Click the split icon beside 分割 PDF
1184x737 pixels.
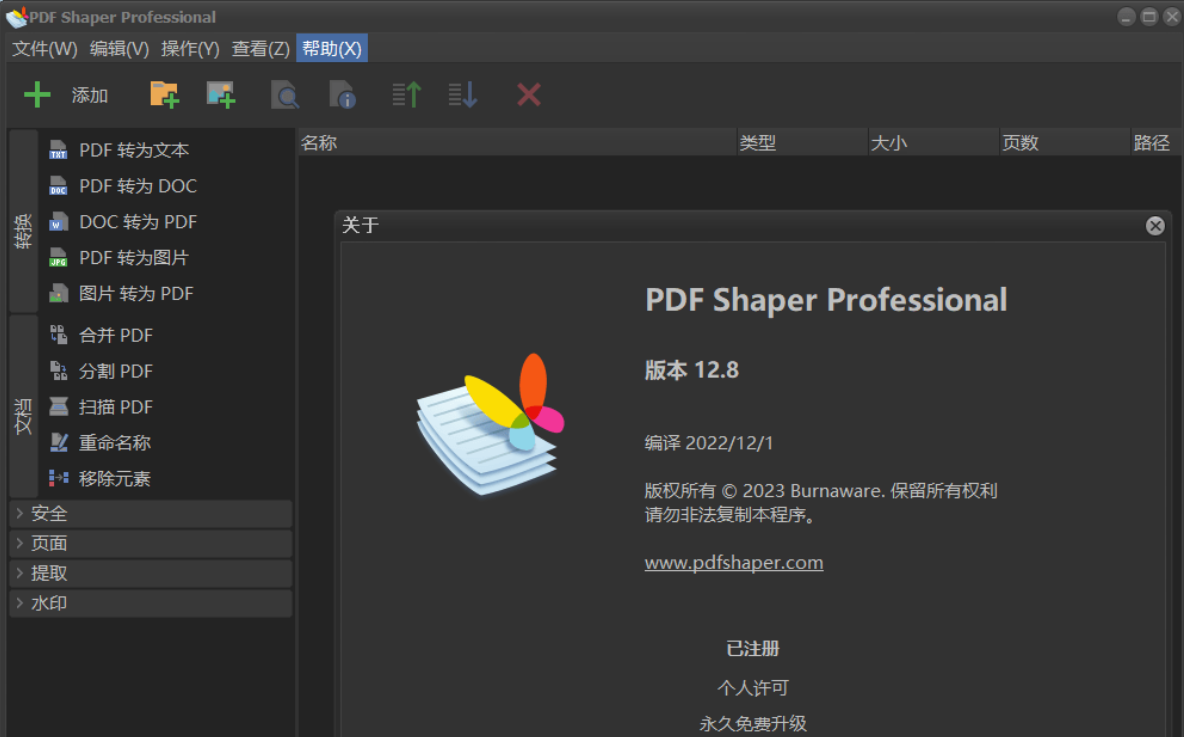click(x=58, y=371)
